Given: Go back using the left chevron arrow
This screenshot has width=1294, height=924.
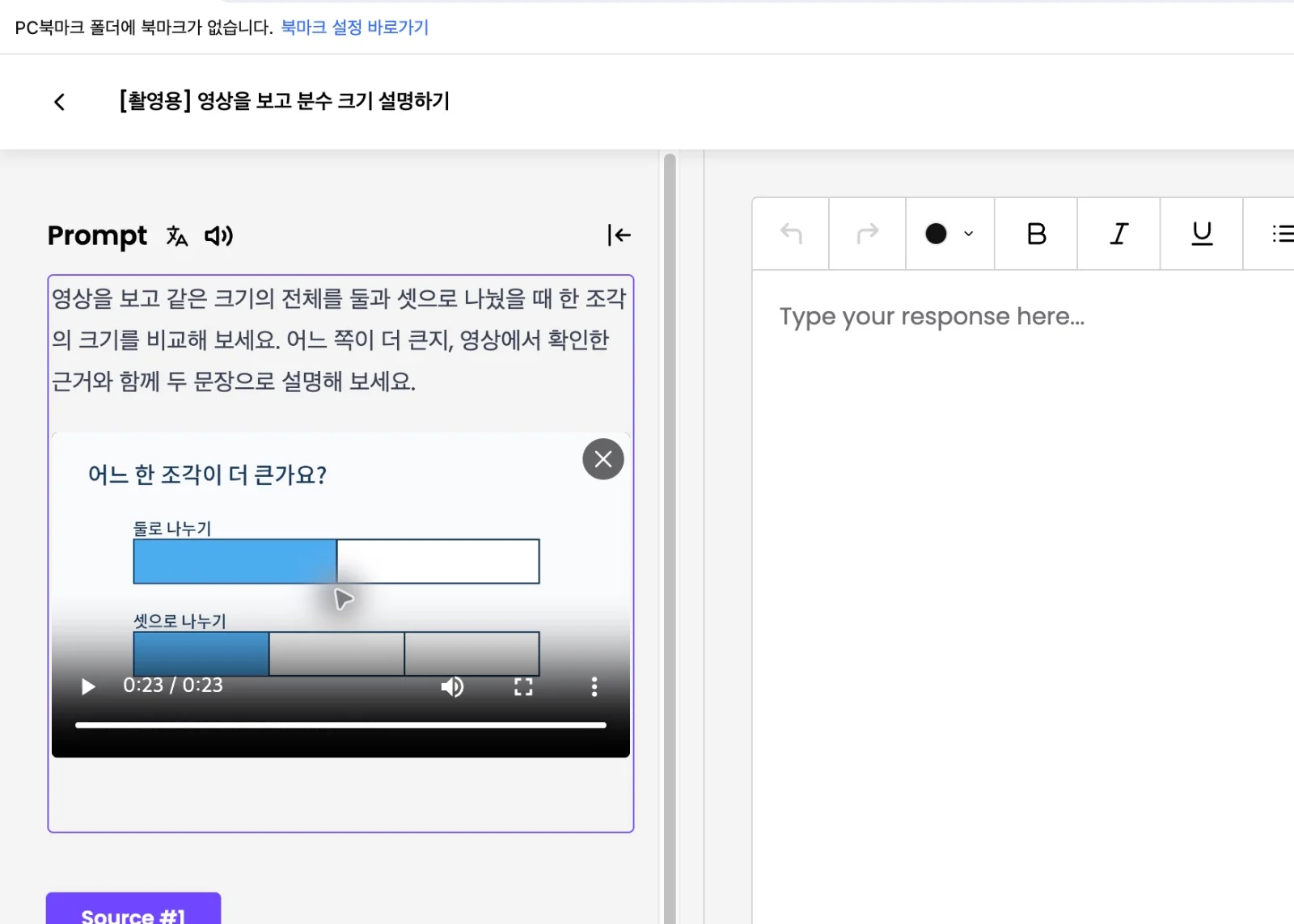Looking at the screenshot, I should coord(59,102).
